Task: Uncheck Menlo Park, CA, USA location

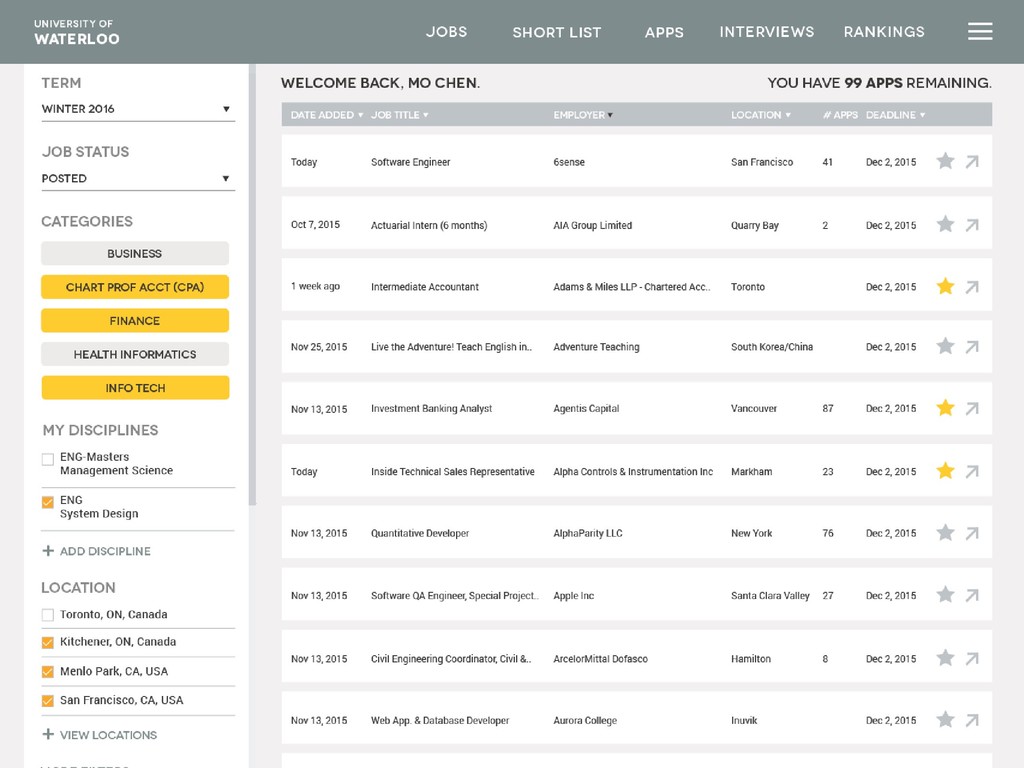Action: coord(48,671)
